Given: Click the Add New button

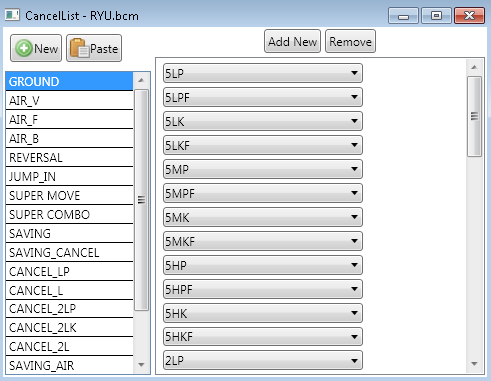Looking at the screenshot, I should [292, 41].
